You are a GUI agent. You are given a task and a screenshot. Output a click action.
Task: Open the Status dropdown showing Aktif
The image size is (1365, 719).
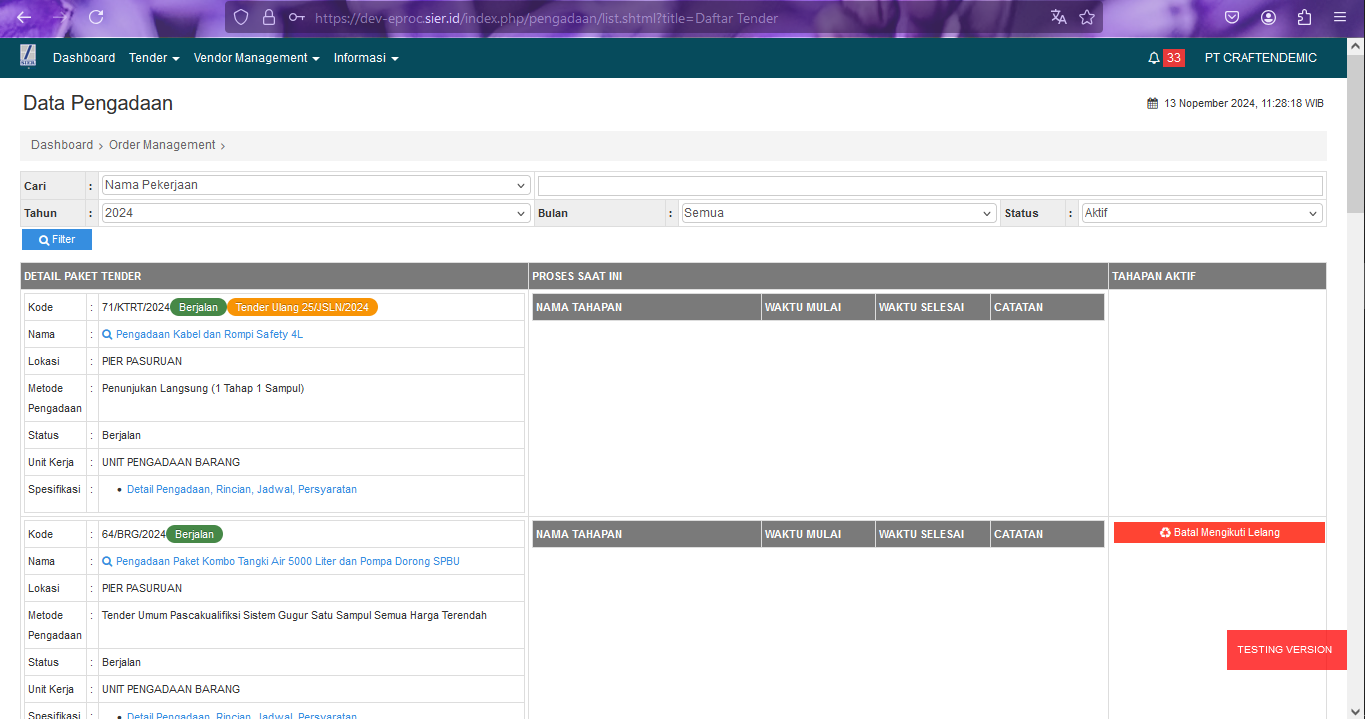point(1201,213)
